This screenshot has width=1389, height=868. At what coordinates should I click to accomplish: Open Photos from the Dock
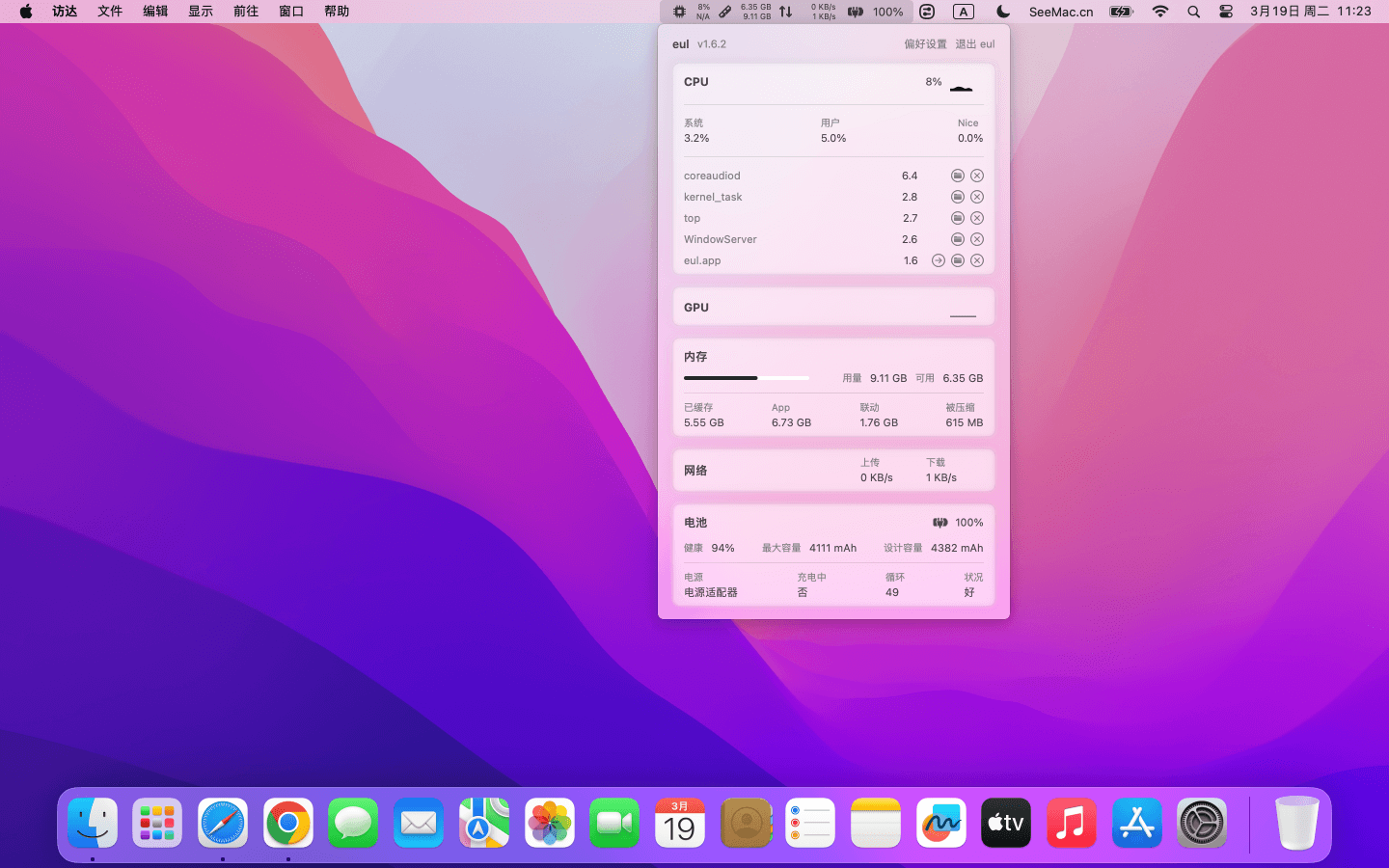(550, 823)
